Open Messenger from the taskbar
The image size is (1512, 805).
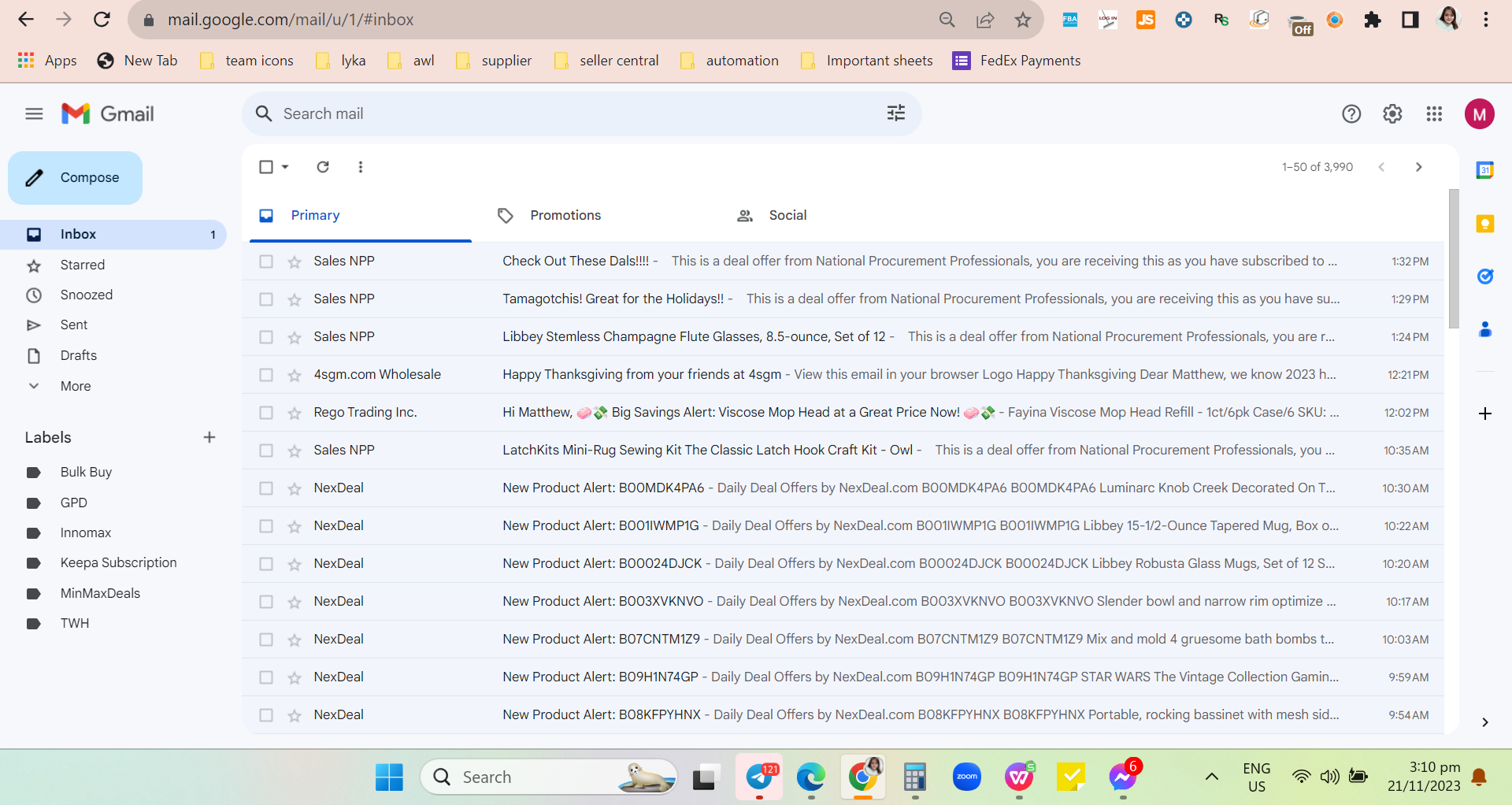click(1123, 777)
